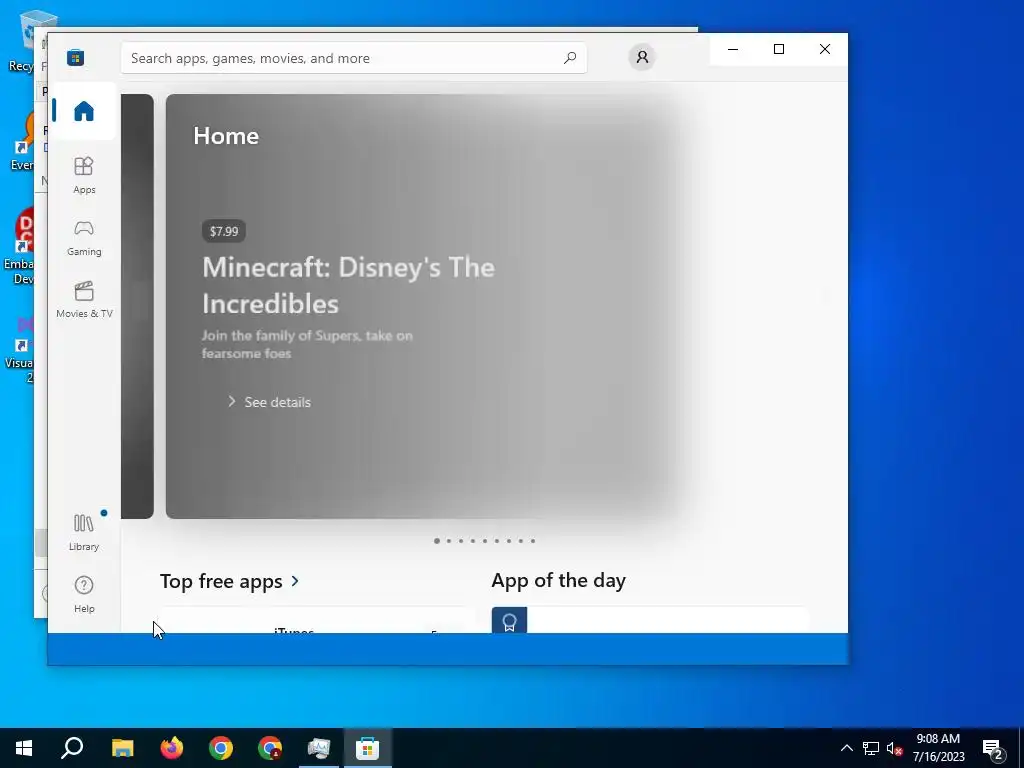Viewport: 1024px width, 768px height.
Task: Close the Microsoft Store window
Action: pyautogui.click(x=825, y=49)
